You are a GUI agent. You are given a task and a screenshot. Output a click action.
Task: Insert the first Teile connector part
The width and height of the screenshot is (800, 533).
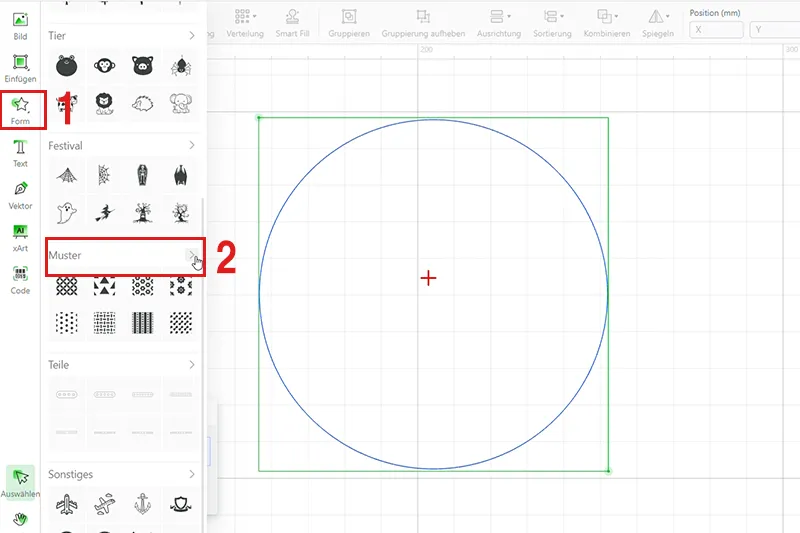click(x=67, y=394)
